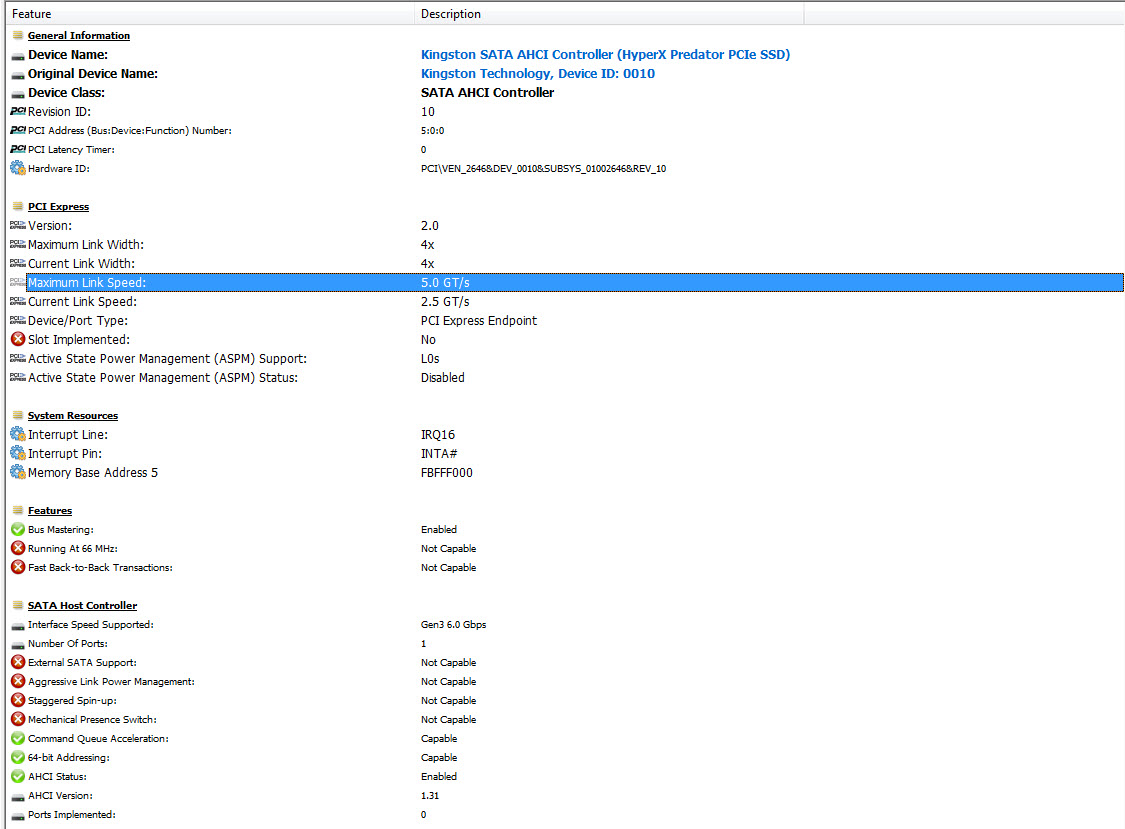Screen dimensions: 1125x829
Task: Select the 'Revision ID:' row label
Action: 60,111
